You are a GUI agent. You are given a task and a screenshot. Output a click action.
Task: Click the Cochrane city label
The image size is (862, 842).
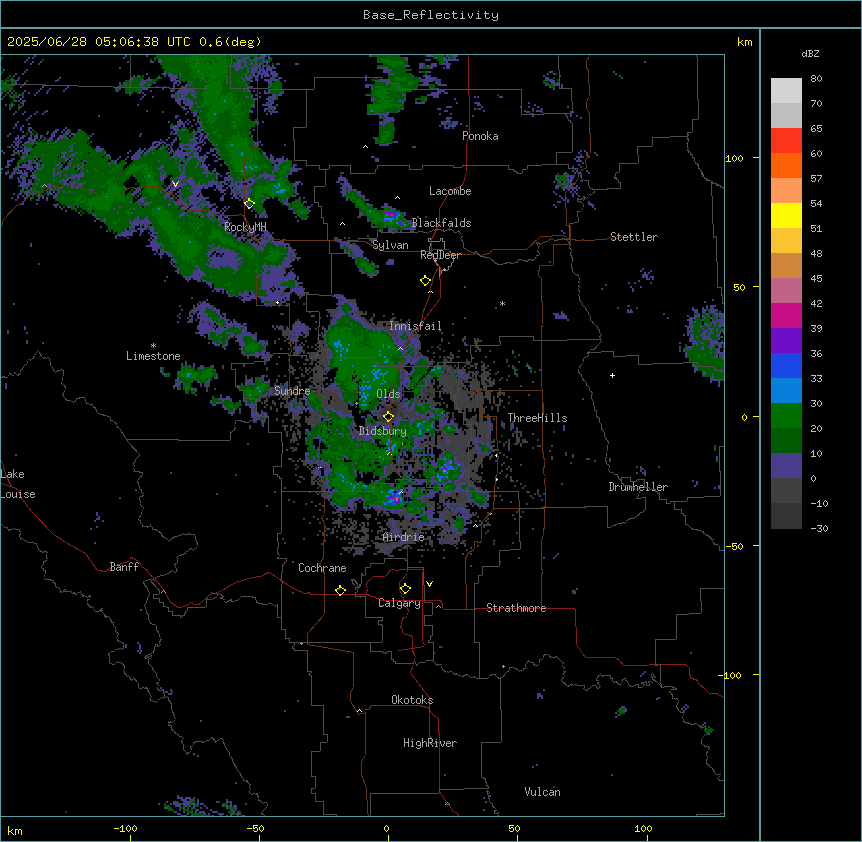pyautogui.click(x=322, y=568)
